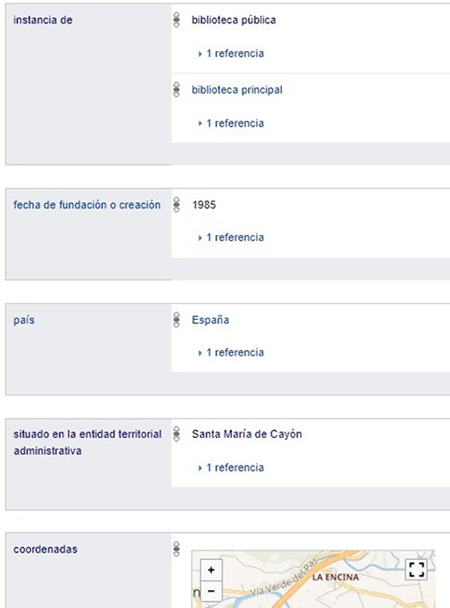Click rank icon beside biblioteca principal
The width and height of the screenshot is (450, 608).
pyautogui.click(x=176, y=90)
